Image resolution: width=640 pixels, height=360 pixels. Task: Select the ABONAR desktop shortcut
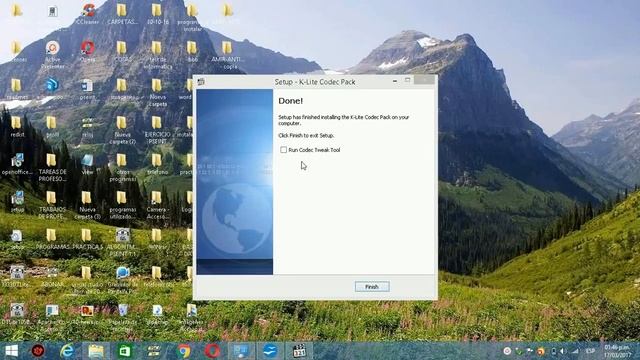click(52, 277)
